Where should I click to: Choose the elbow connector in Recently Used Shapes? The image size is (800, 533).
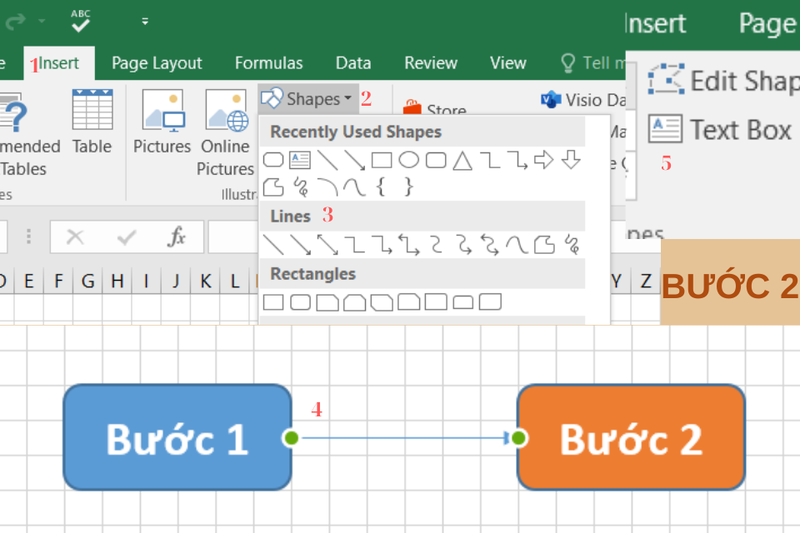490,160
